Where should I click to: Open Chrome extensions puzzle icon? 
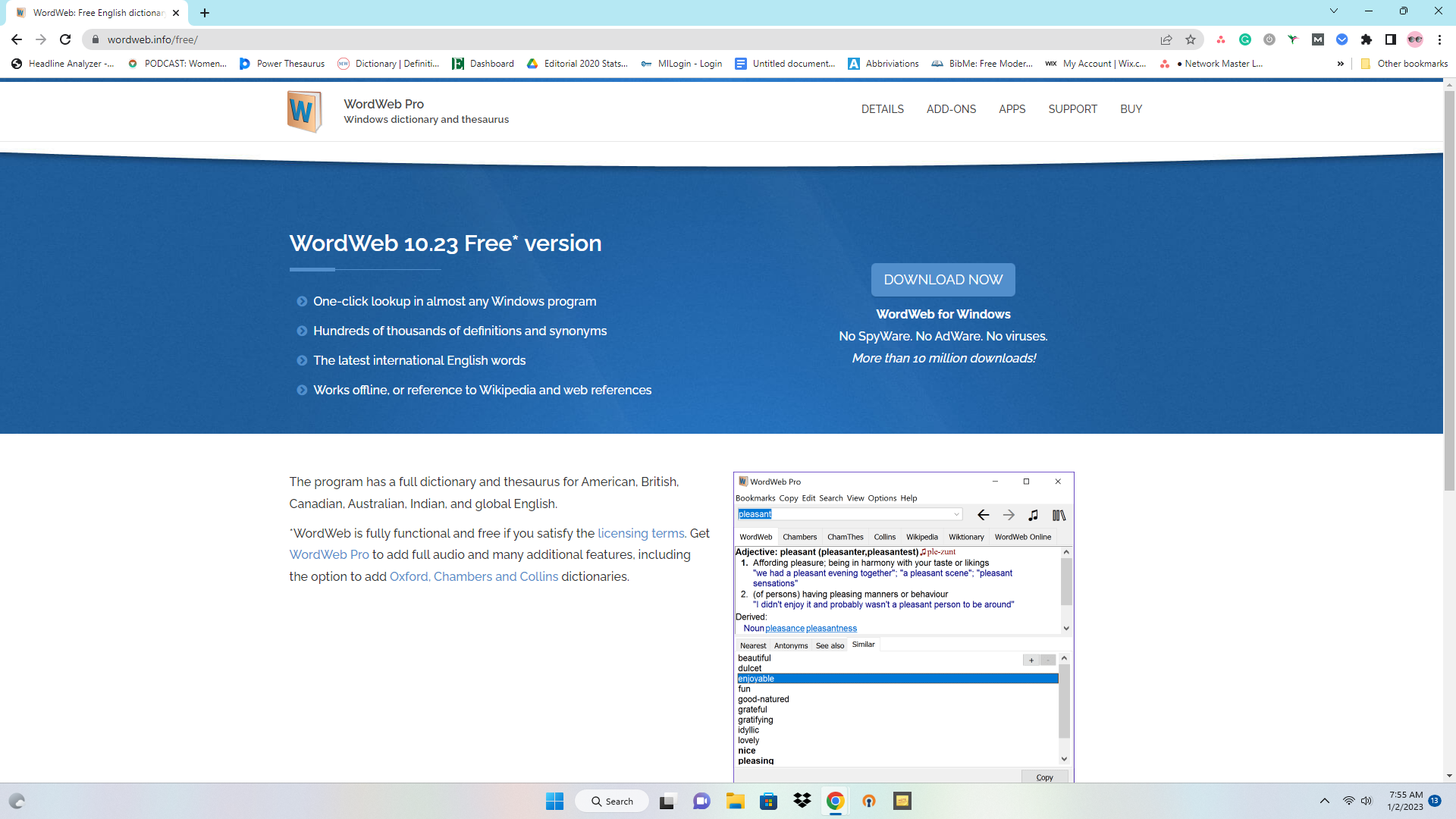point(1367,39)
